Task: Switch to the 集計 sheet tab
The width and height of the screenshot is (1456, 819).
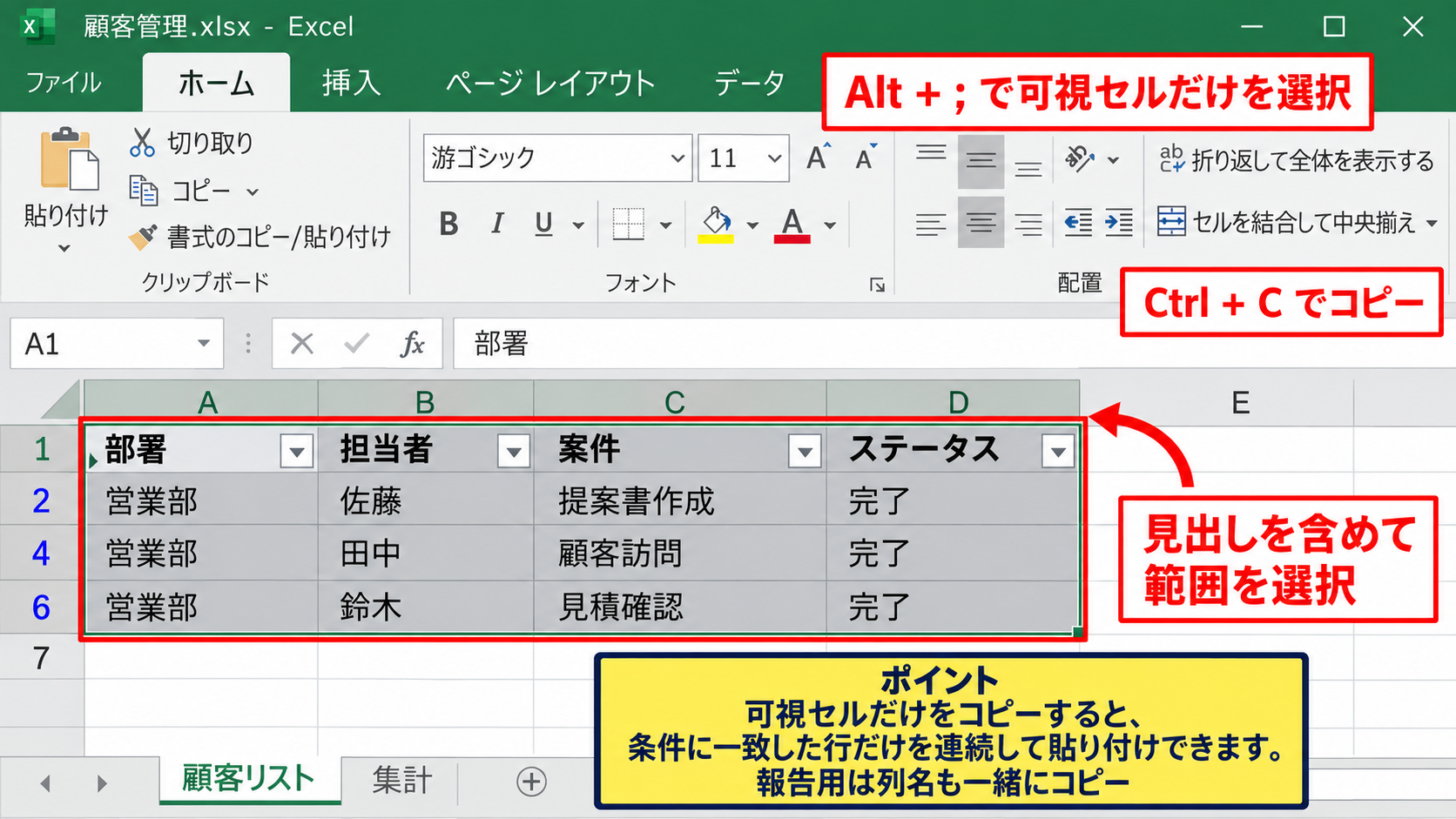Action: click(401, 780)
